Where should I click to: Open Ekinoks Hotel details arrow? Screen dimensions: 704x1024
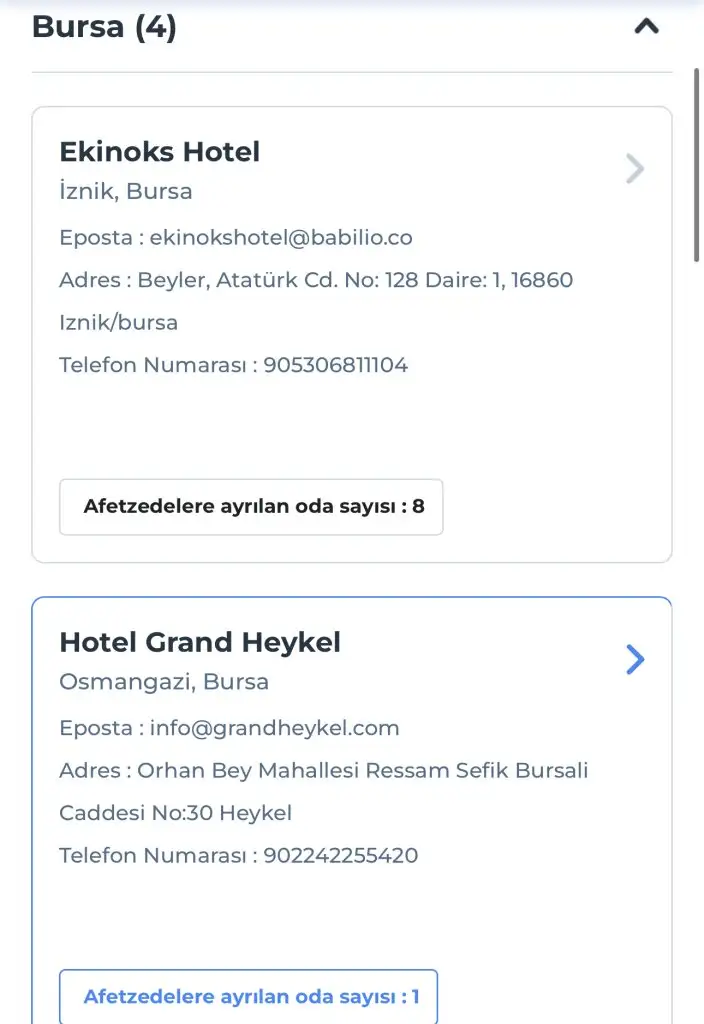(x=634, y=169)
